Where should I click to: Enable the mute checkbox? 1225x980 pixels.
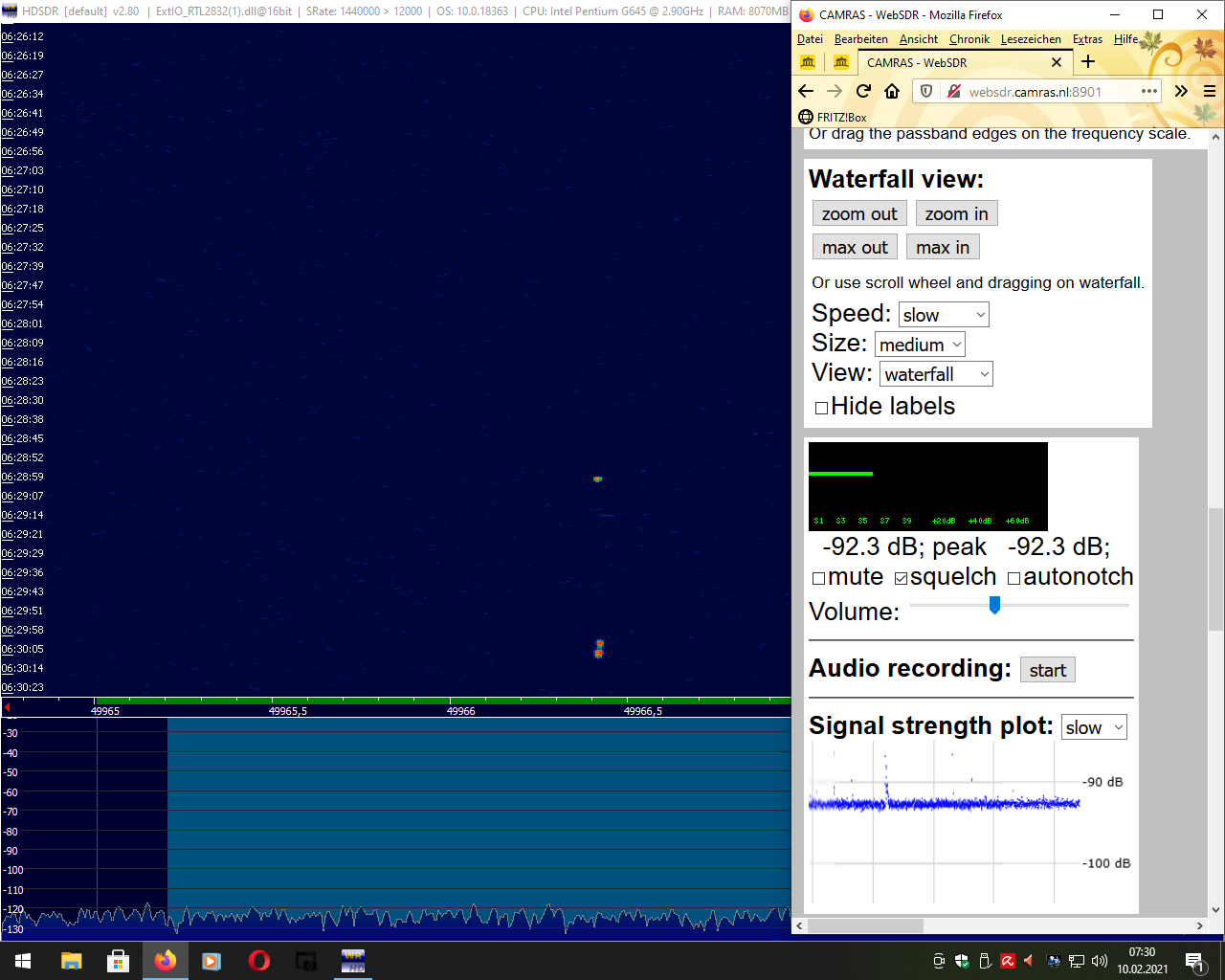click(x=818, y=578)
